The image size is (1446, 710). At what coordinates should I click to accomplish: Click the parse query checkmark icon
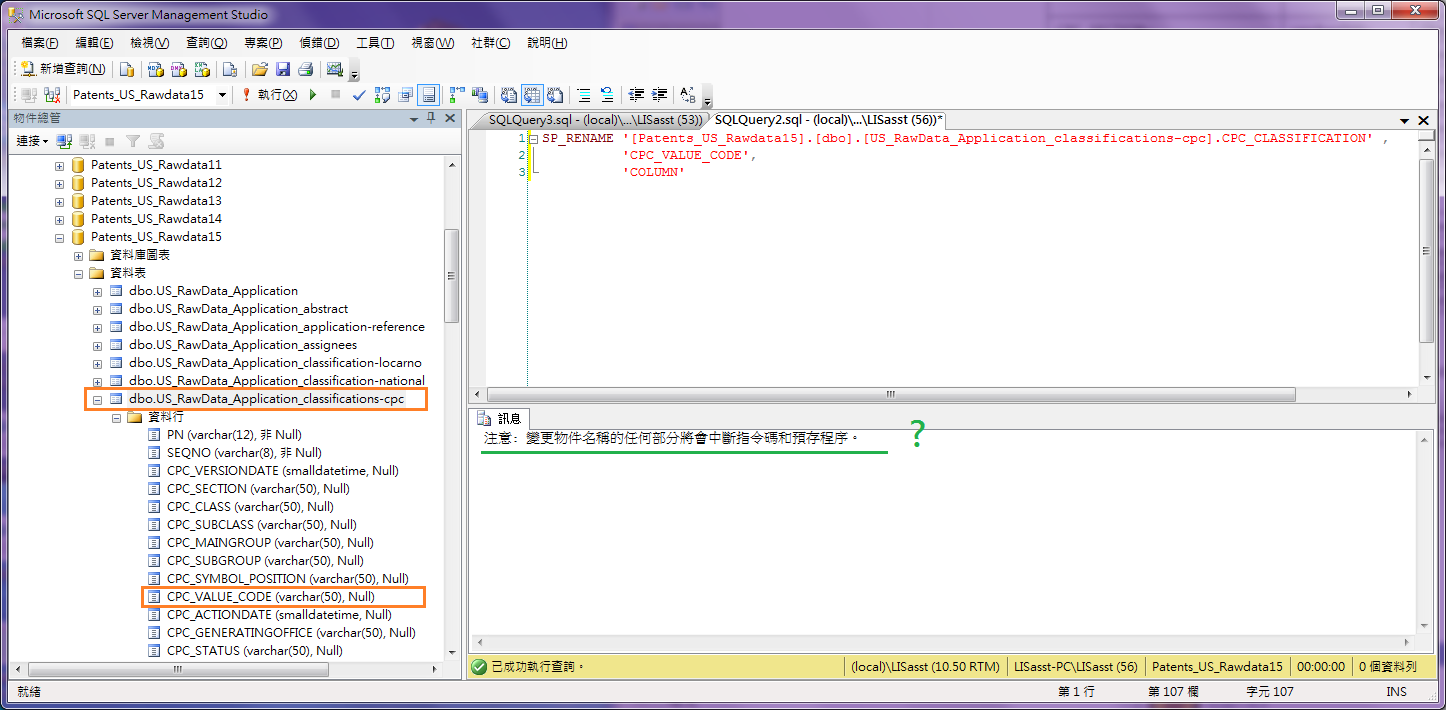point(359,94)
